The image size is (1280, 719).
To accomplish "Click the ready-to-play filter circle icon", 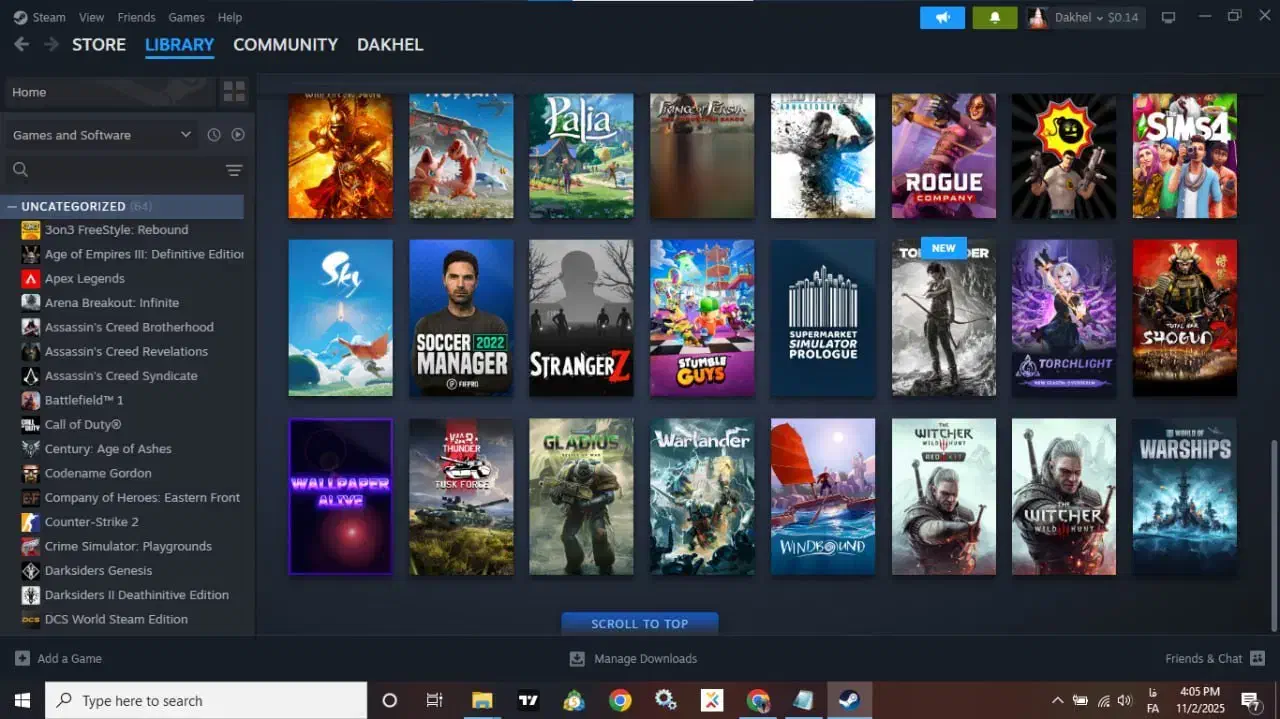I will pos(237,134).
